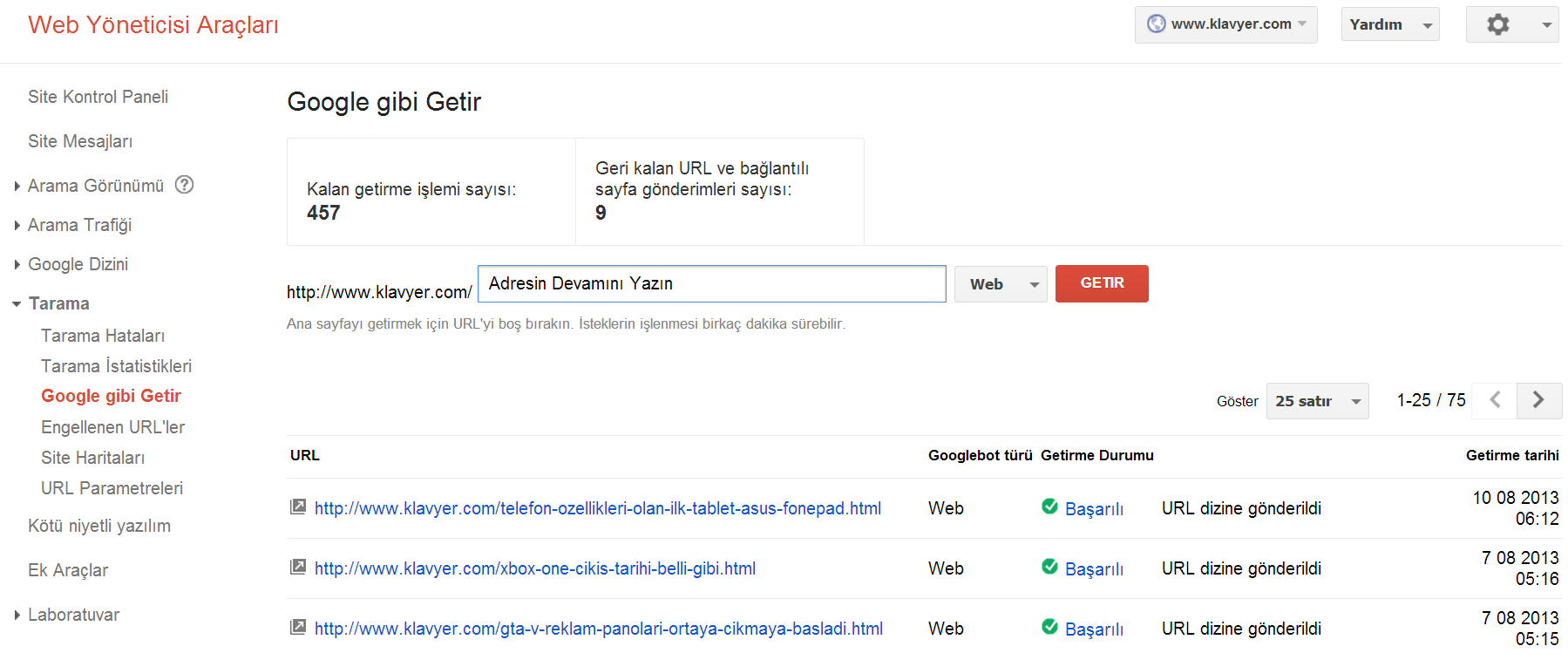Click the globe icon in site selector

(x=1156, y=24)
